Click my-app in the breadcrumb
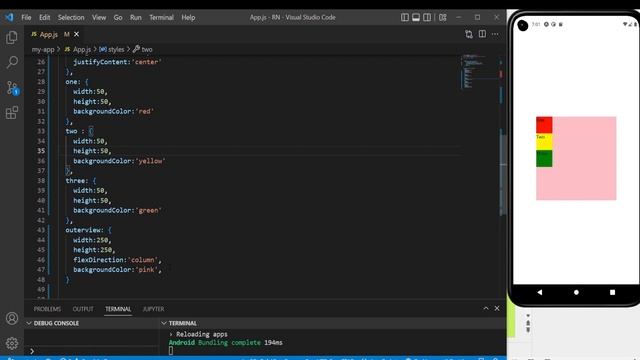 [43, 49]
